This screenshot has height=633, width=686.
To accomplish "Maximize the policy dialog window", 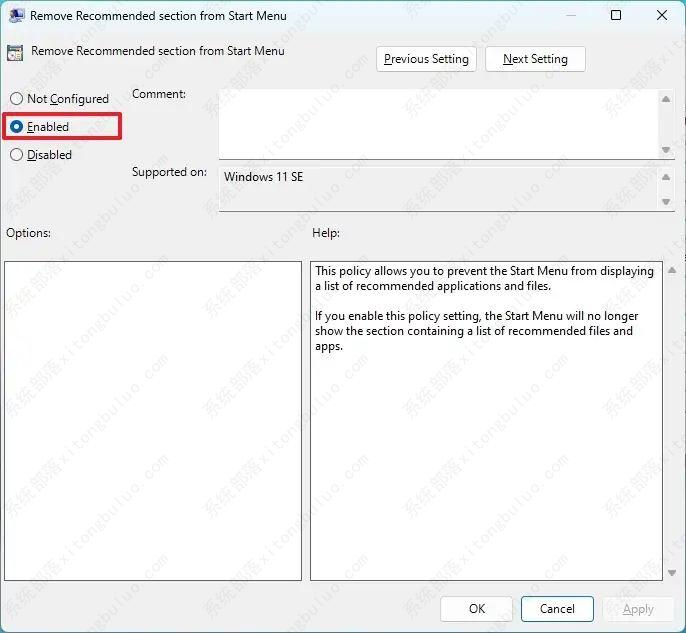I will tap(616, 16).
